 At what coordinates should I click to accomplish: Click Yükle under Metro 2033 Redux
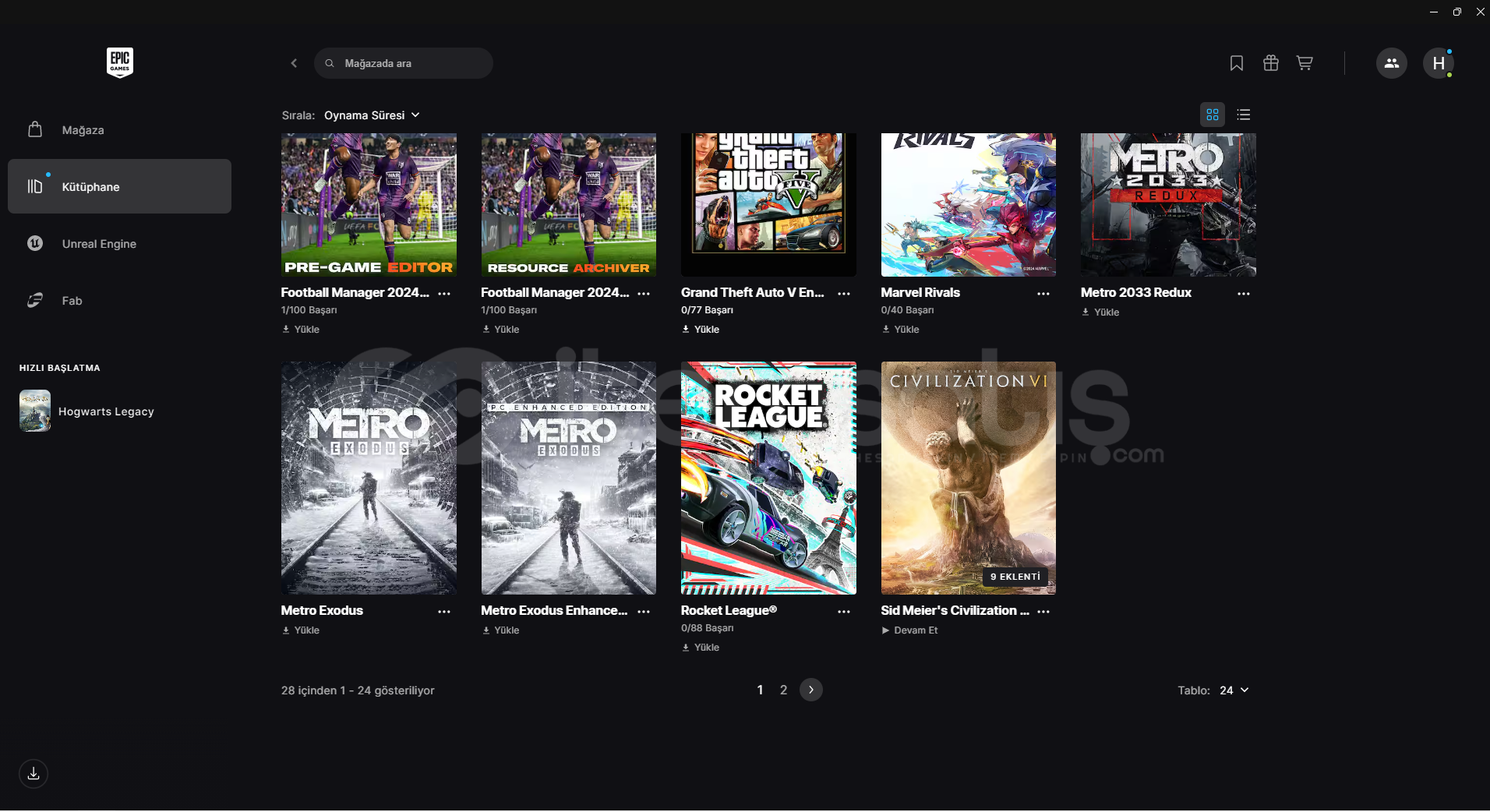[1100, 312]
